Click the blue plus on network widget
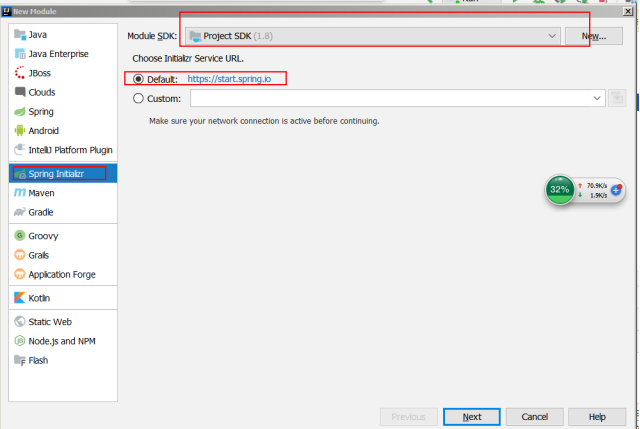This screenshot has height=429, width=640. tap(616, 190)
